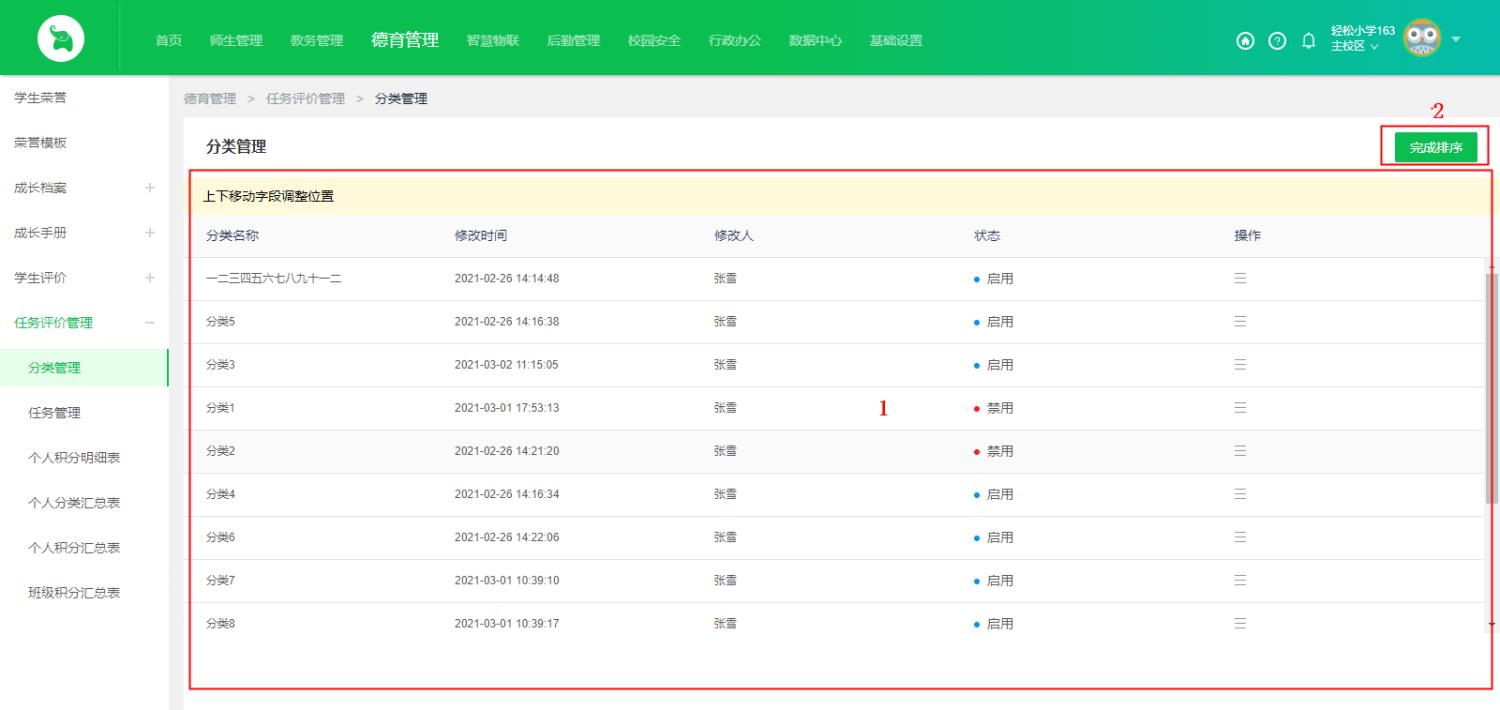Viewport: 1500px width, 710px height.
Task: Click the drag handle icon for 分类4
Action: coord(1240,493)
